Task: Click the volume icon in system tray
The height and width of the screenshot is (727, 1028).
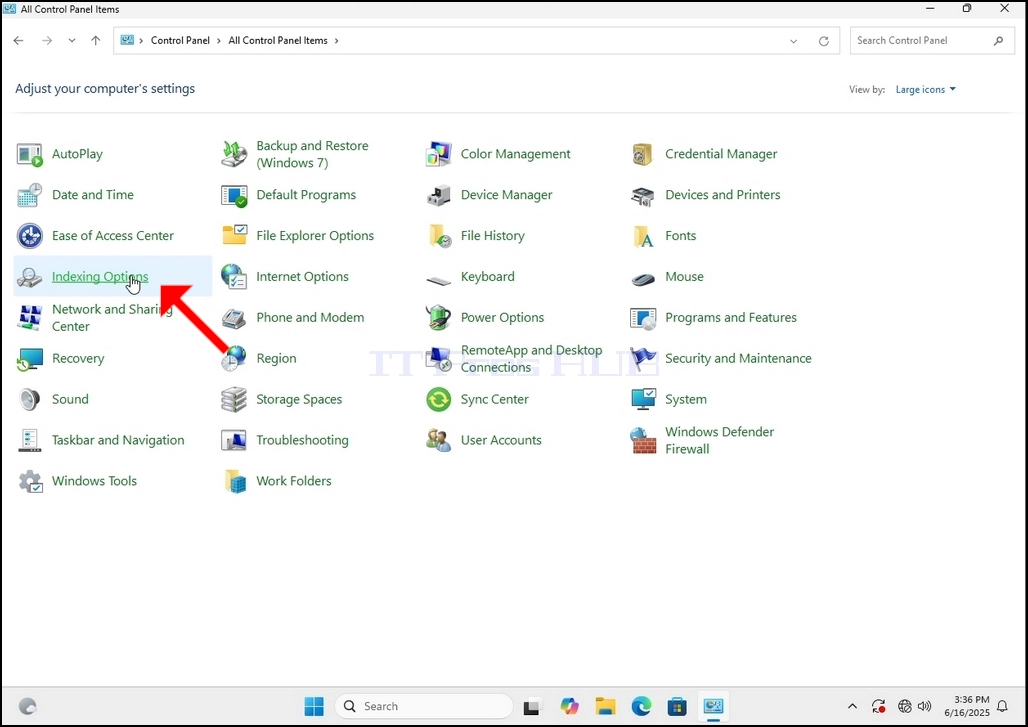Action: pos(924,706)
